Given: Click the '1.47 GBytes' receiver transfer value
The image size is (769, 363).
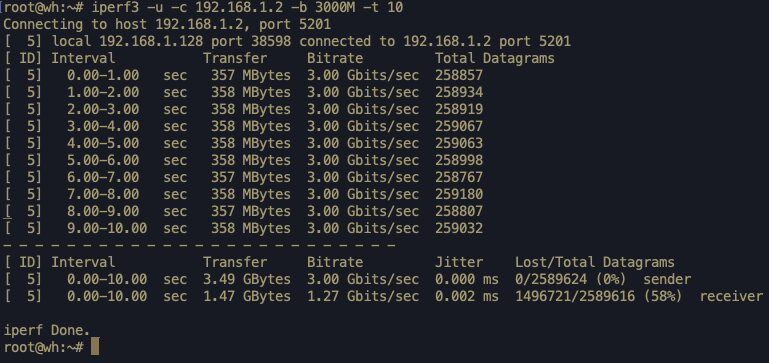Looking at the screenshot, I should point(247,296).
